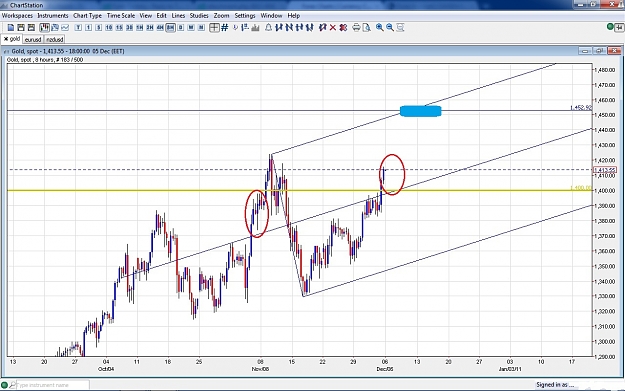The height and width of the screenshot is (391, 625).
Task: Click the small clock arrow icon
Action: [x=235, y=27]
